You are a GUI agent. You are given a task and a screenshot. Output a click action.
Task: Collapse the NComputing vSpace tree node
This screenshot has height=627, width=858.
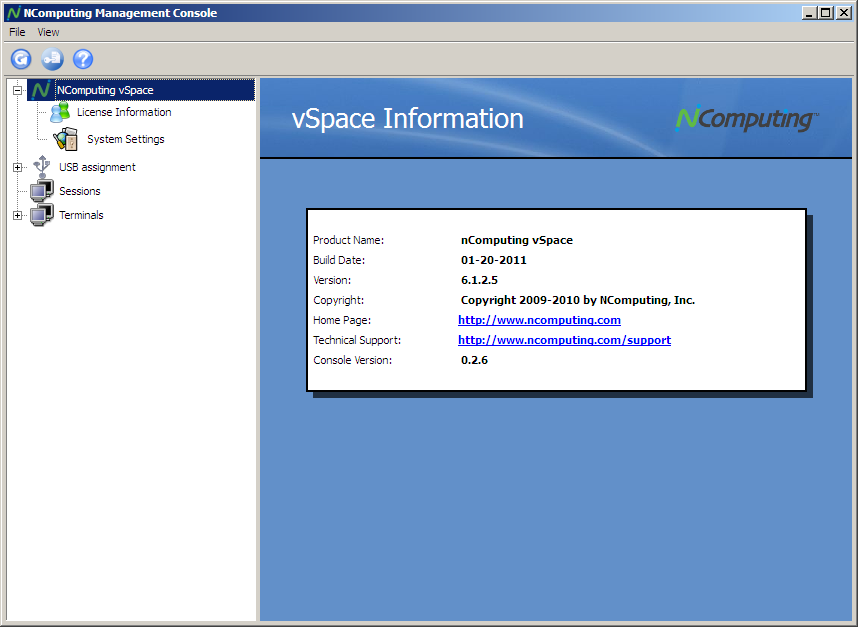18,90
